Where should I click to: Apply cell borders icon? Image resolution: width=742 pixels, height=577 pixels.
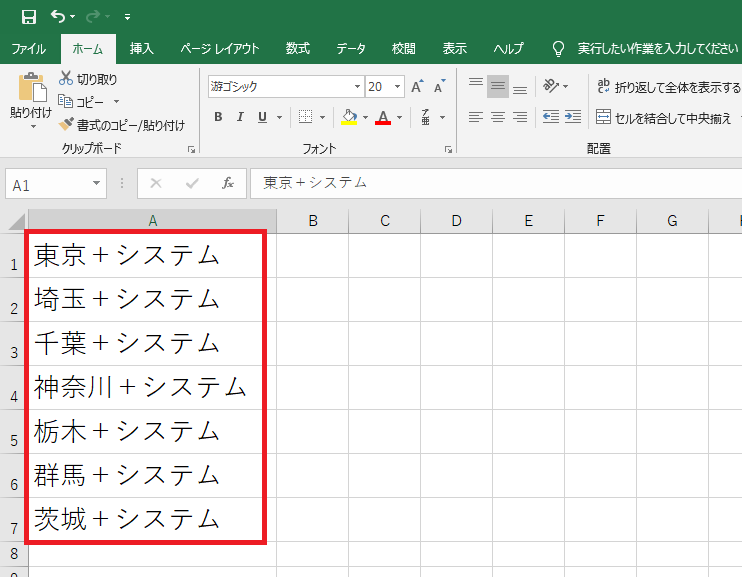[306, 117]
